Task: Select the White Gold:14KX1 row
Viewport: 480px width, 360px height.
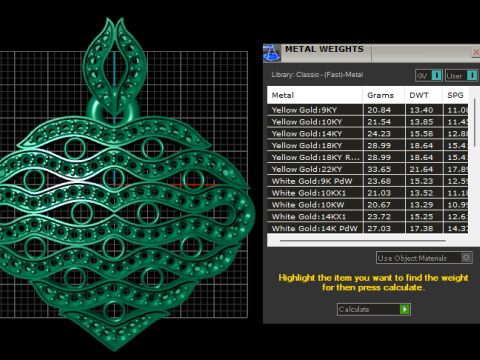Action: tap(368, 217)
